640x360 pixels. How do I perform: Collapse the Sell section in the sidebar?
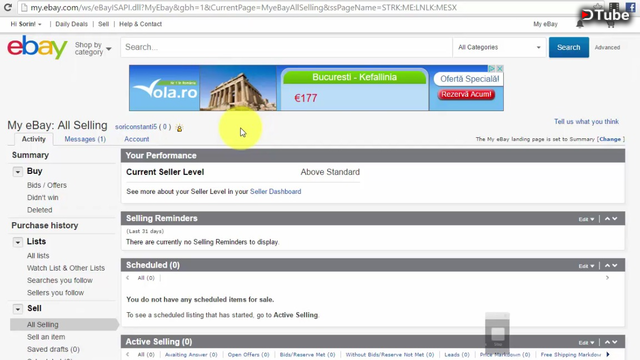tap(18, 309)
